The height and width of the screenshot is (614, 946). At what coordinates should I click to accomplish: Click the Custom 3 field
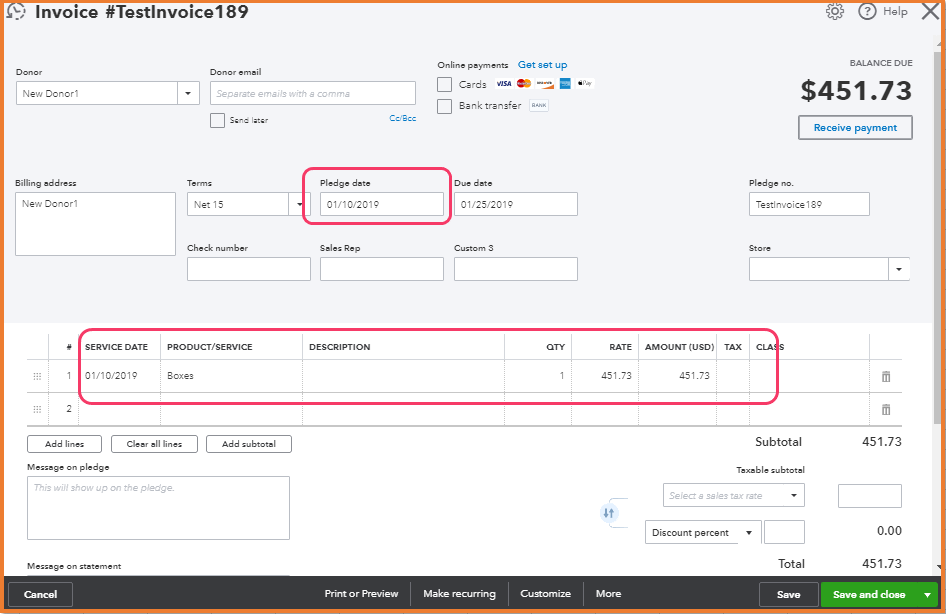(516, 269)
